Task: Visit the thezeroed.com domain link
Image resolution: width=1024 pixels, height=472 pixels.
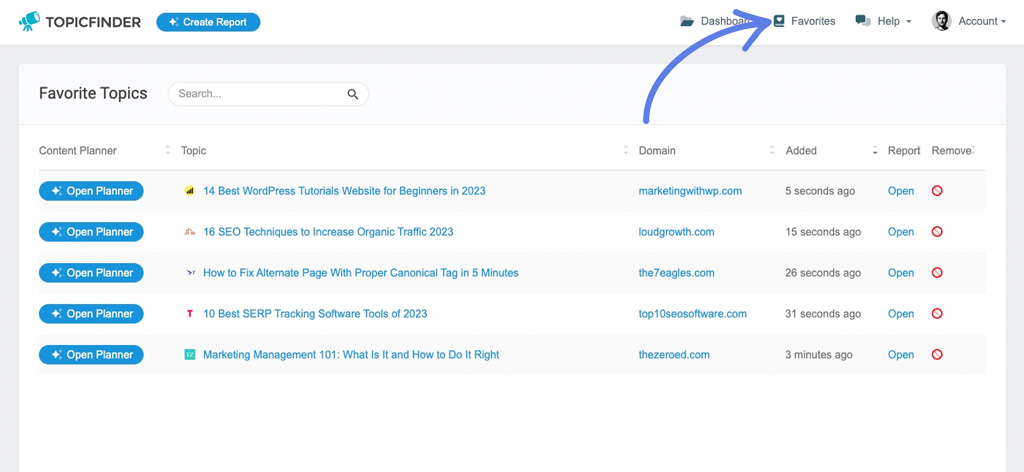Action: point(674,354)
